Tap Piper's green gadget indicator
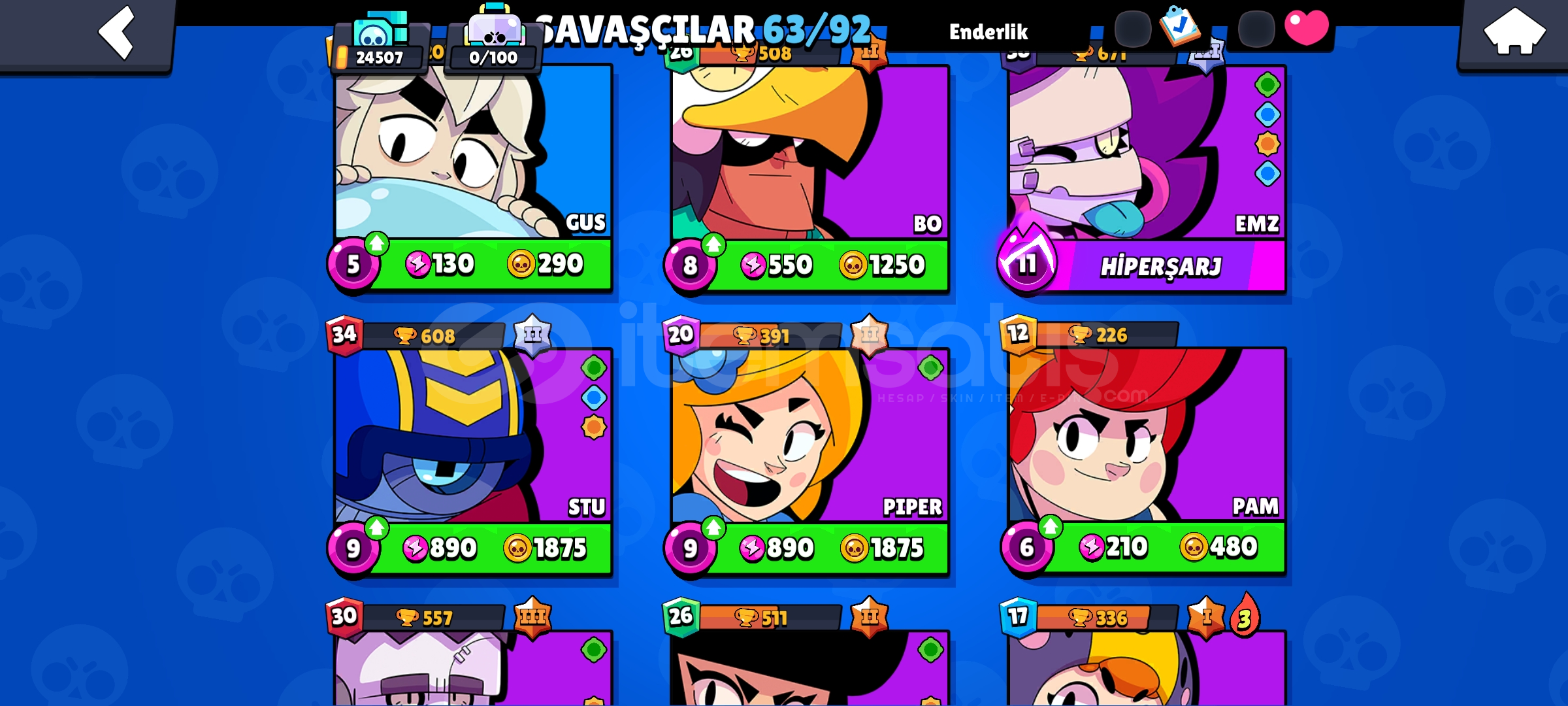 click(x=930, y=368)
